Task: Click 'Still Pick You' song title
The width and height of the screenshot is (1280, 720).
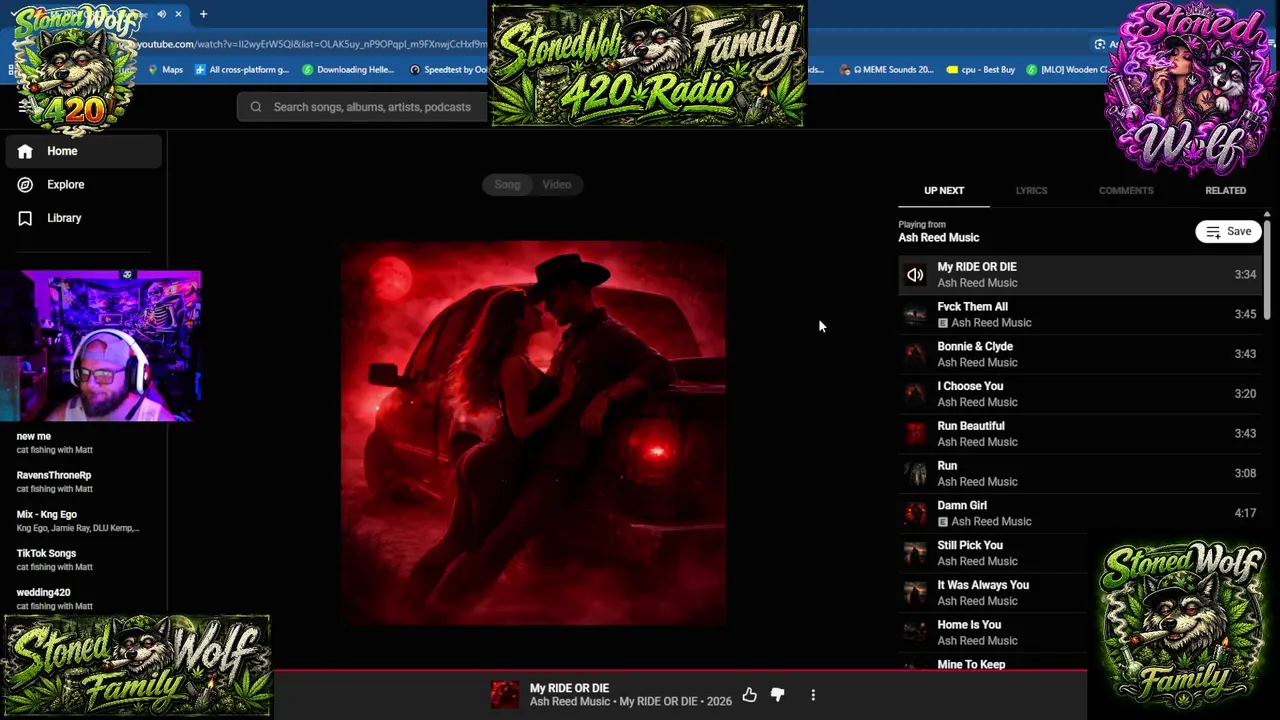Action: (x=970, y=546)
